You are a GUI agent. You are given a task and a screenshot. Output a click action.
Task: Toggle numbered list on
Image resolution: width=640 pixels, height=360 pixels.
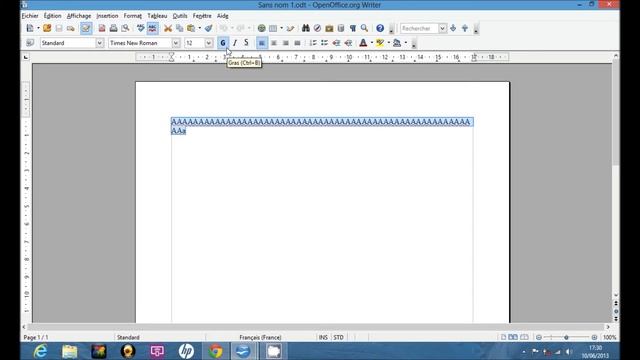(x=313, y=43)
